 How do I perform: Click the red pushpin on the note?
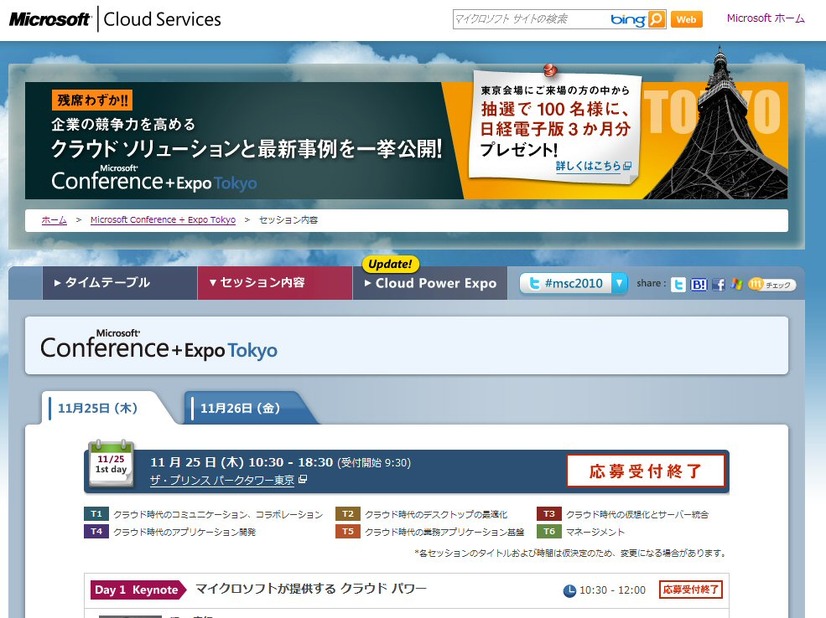pyautogui.click(x=550, y=70)
